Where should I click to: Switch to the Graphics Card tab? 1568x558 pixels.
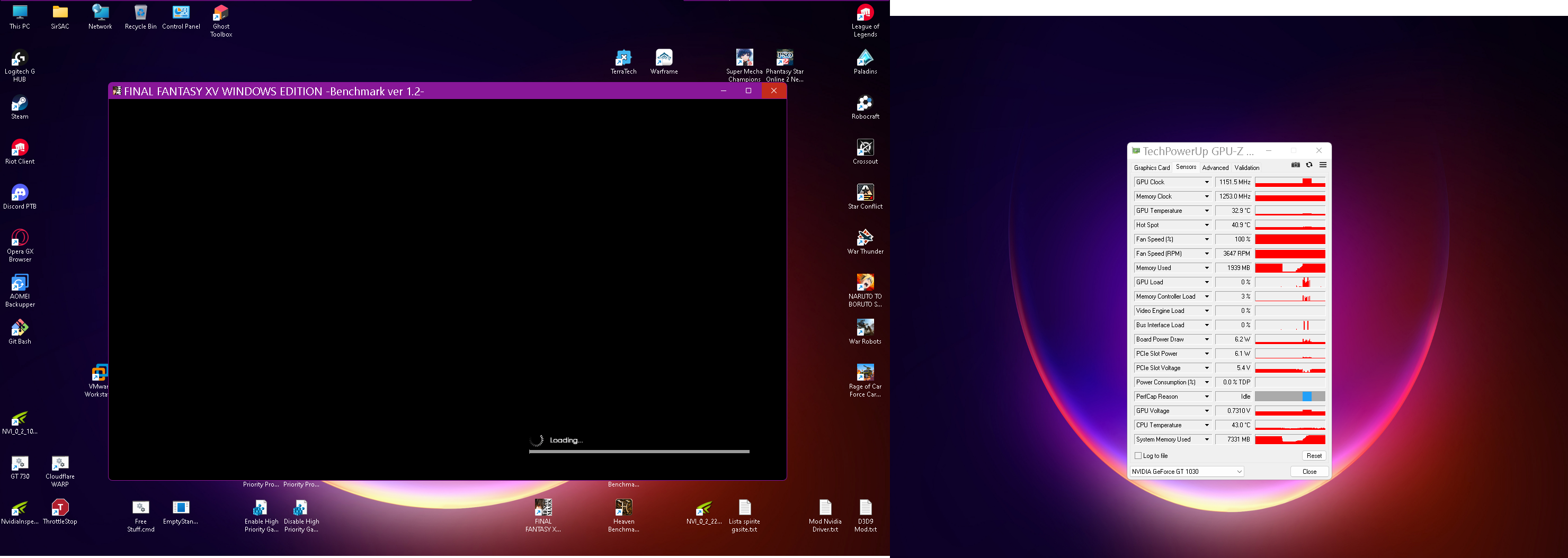pyautogui.click(x=1152, y=167)
